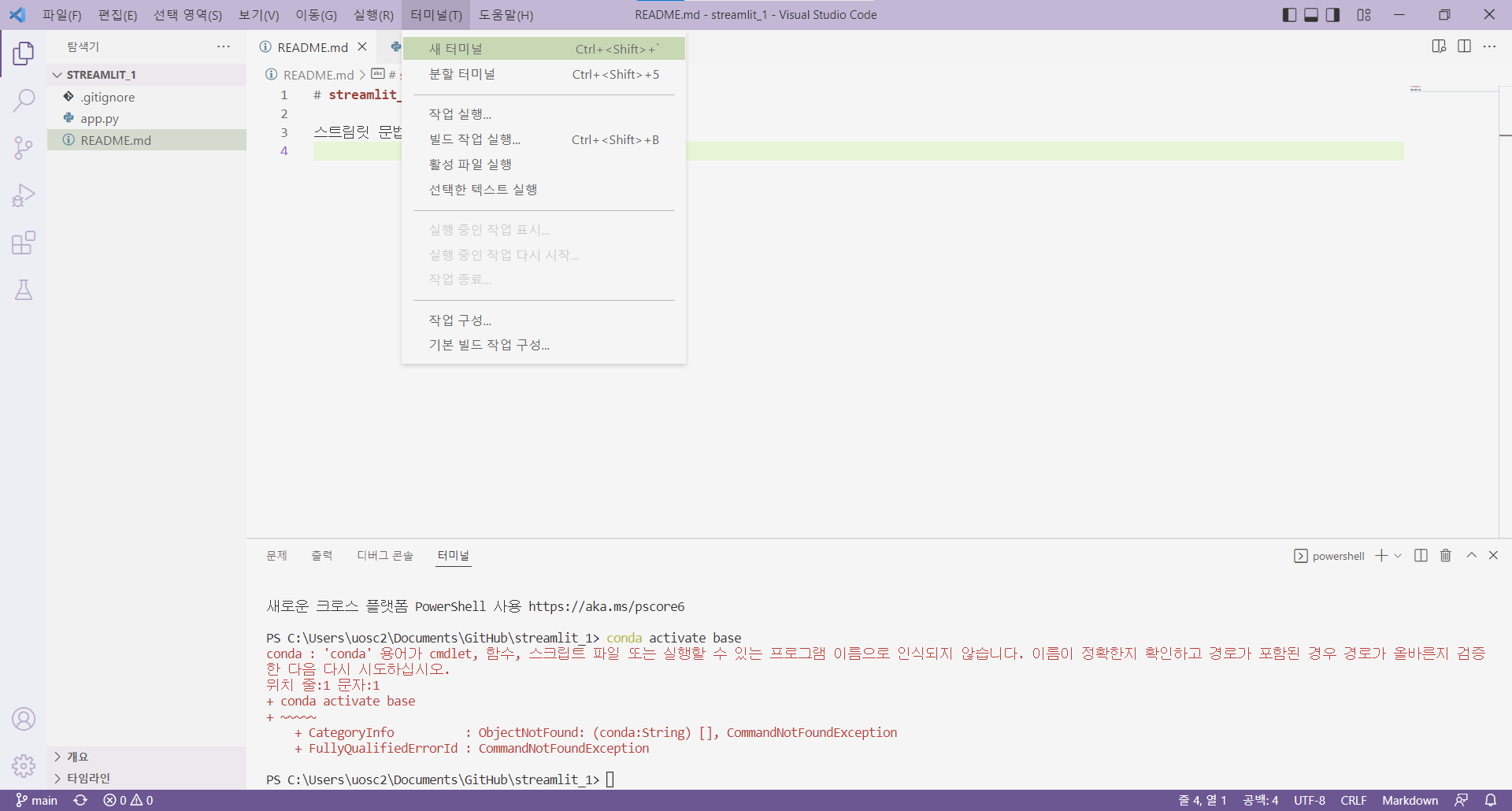Collapse the STREAMLIT_1 folder section

pyautogui.click(x=147, y=75)
